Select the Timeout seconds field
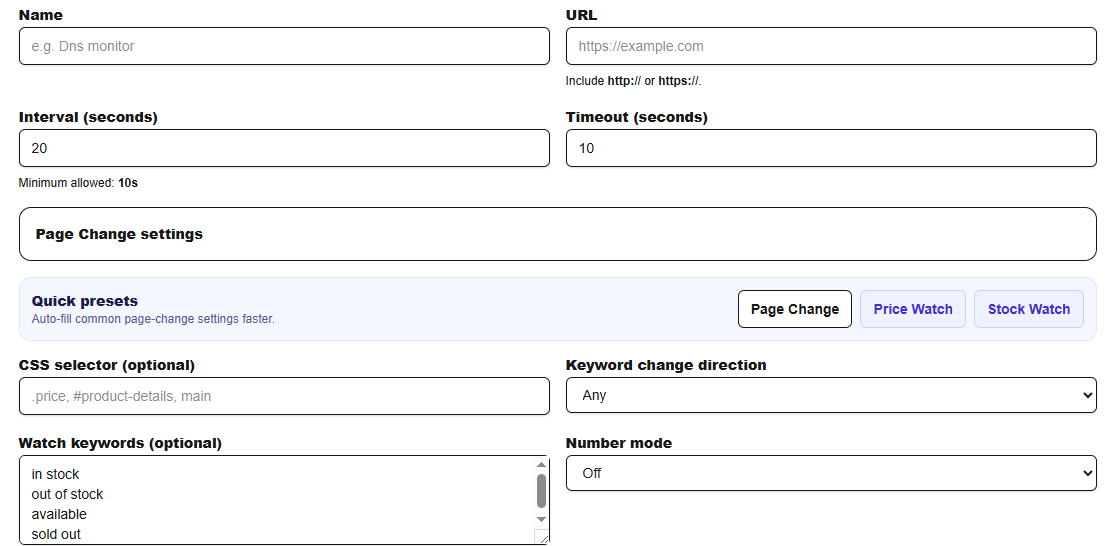Screen dimensions: 1114x546 pos(831,148)
